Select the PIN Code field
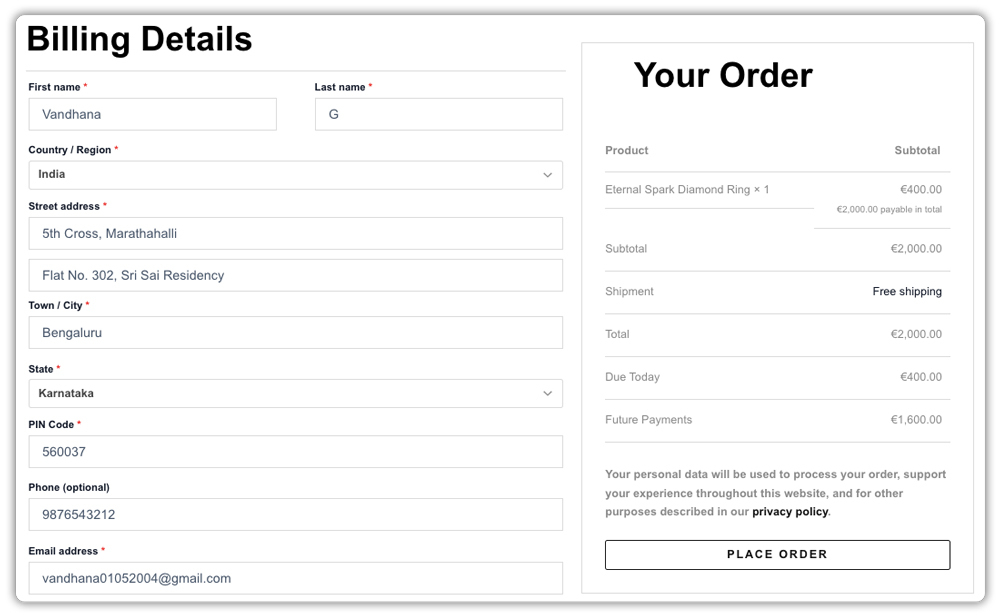Screen dimensions: 1000x615 295,452
